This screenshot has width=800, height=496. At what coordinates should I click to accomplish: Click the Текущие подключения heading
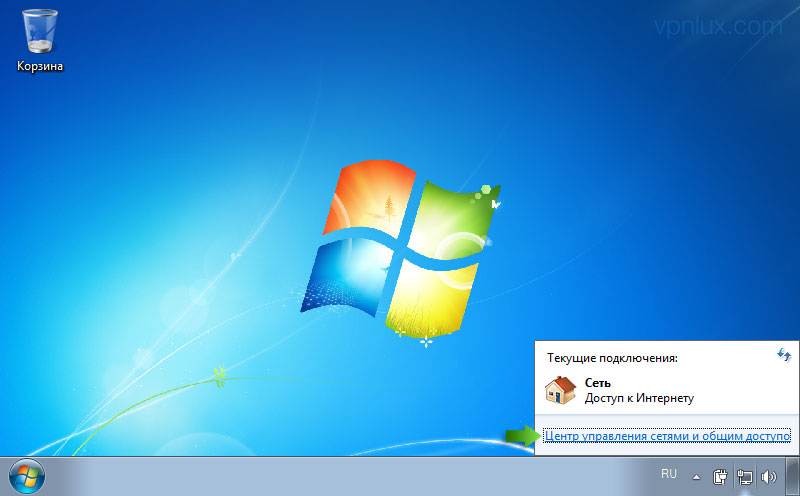click(612, 358)
